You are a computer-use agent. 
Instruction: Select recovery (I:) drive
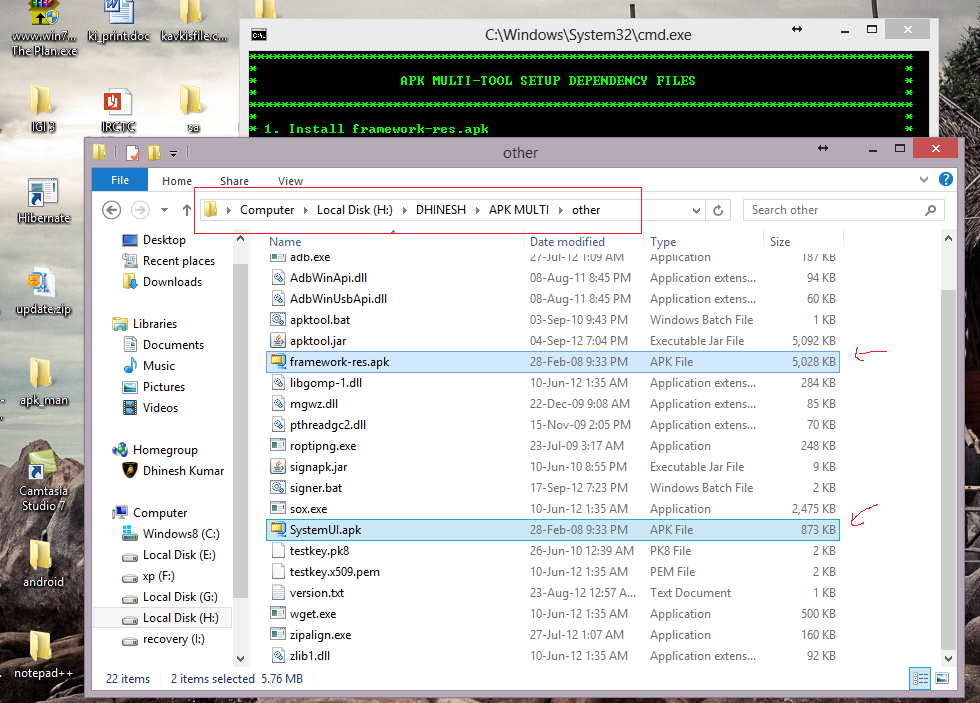point(173,639)
